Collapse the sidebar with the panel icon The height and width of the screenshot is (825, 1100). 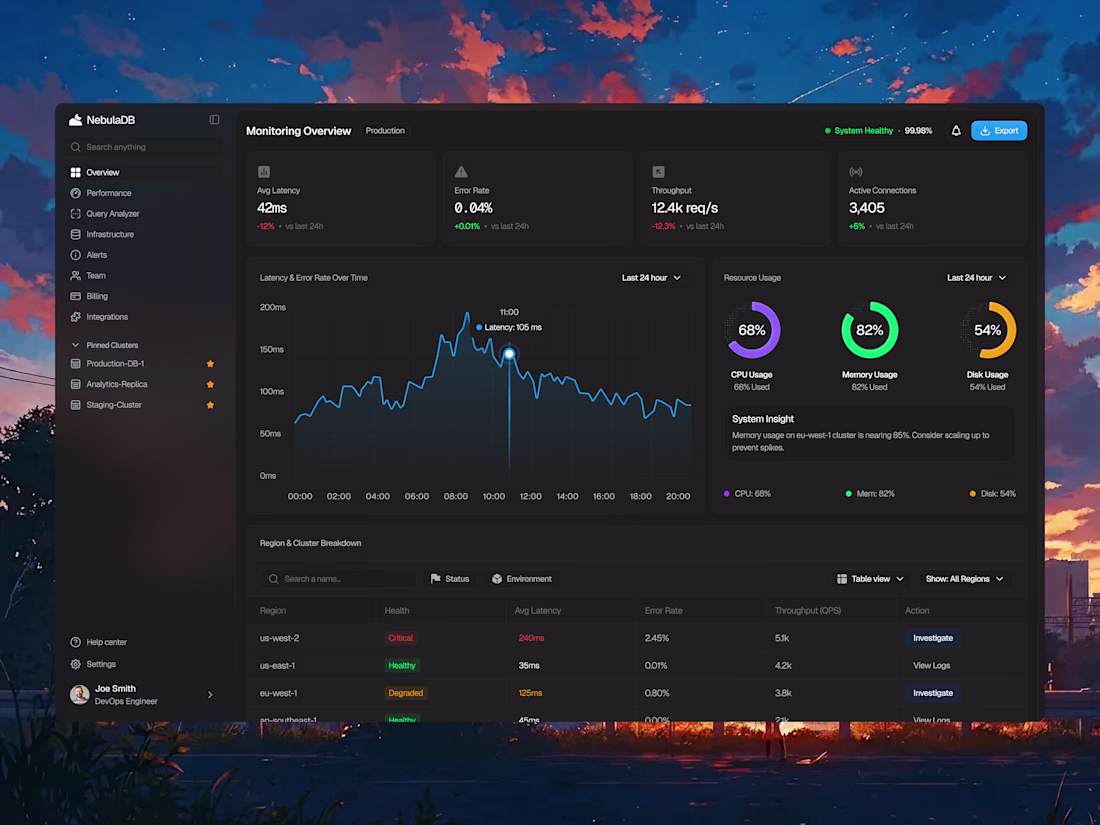(x=215, y=120)
